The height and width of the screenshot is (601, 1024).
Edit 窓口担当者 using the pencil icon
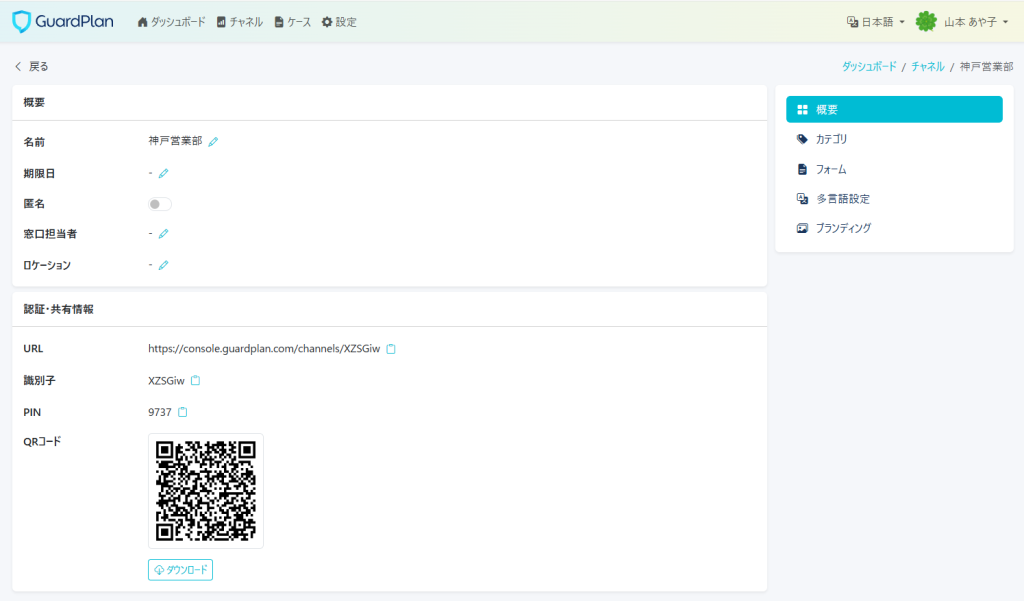click(x=163, y=234)
